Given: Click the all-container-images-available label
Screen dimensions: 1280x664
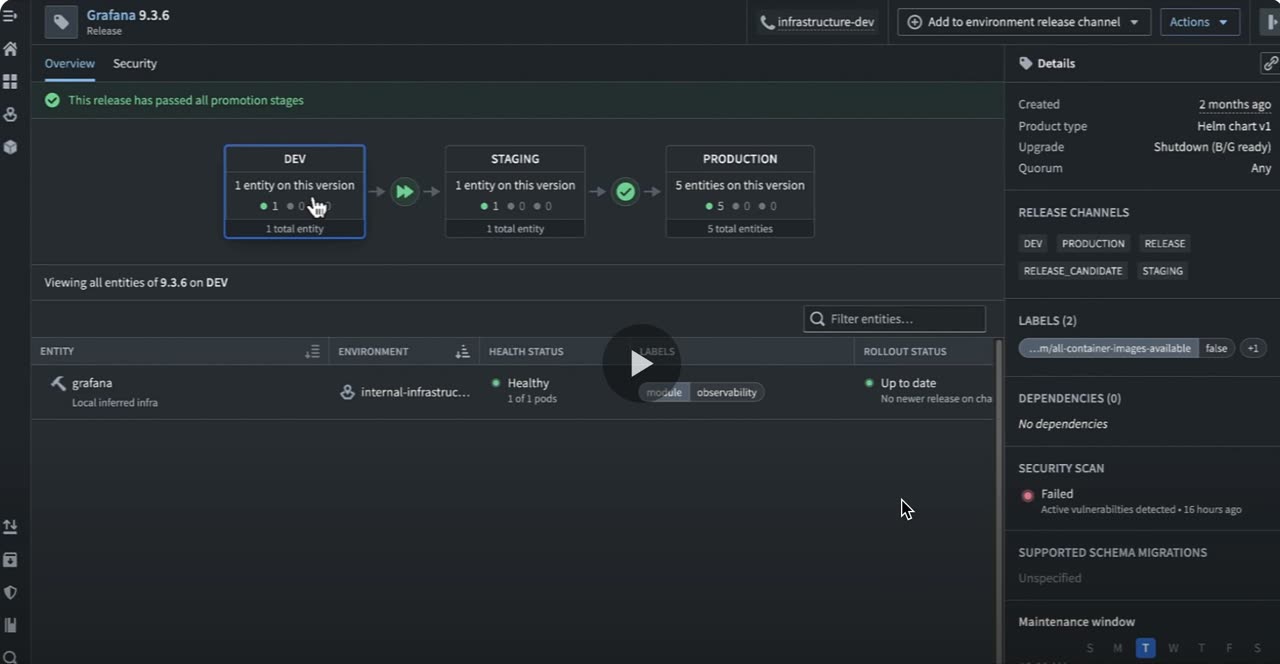Looking at the screenshot, I should [1127, 348].
